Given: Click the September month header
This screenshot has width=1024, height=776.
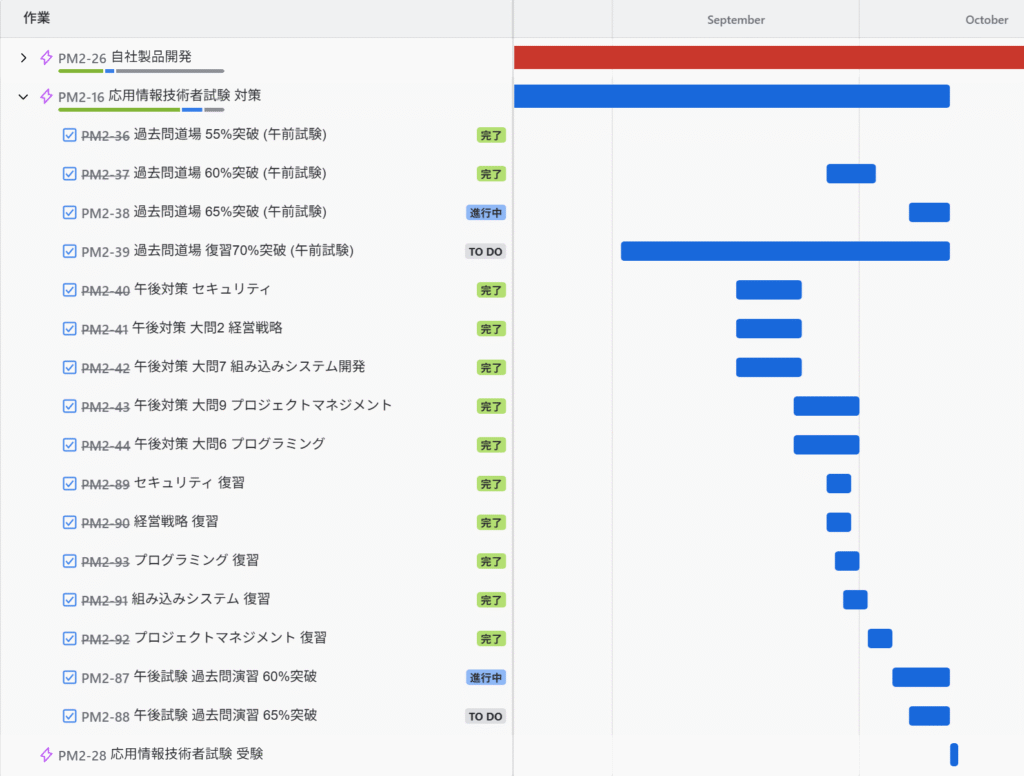Looking at the screenshot, I should tap(736, 20).
